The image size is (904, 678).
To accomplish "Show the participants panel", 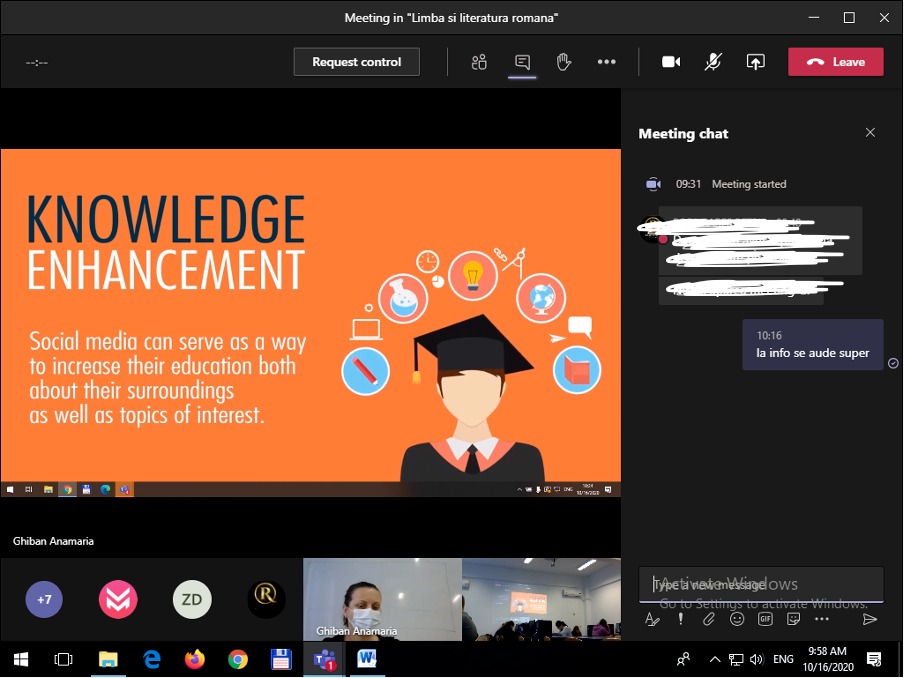I will (x=479, y=62).
